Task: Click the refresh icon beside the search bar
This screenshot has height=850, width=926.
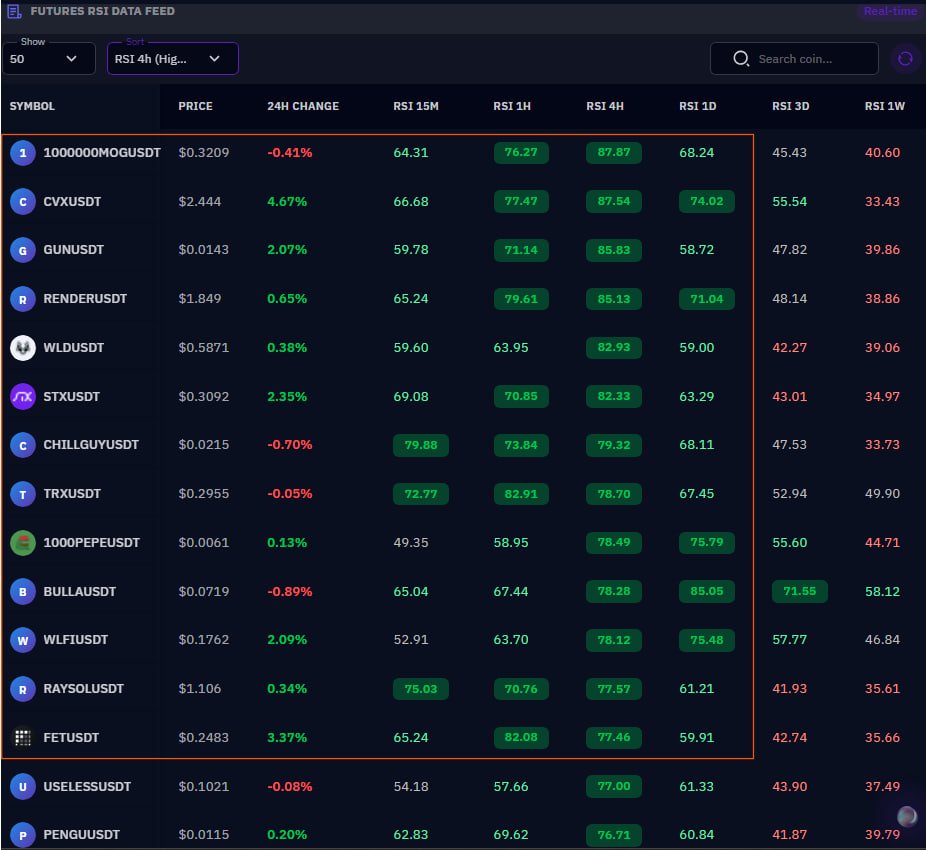Action: (905, 59)
